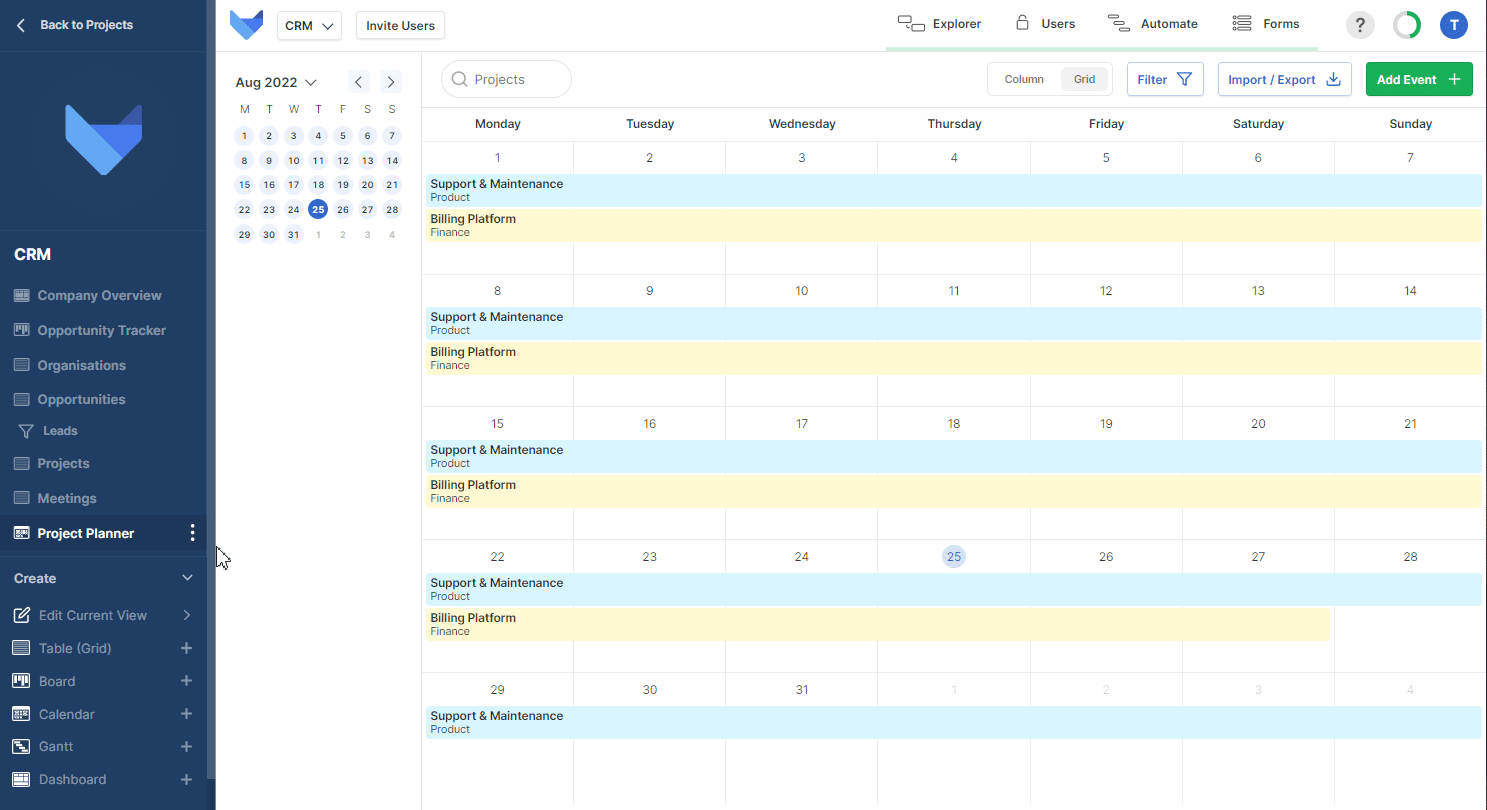Screen dimensions: 1487x810
Task: Open the Forms tab
Action: click(1265, 24)
